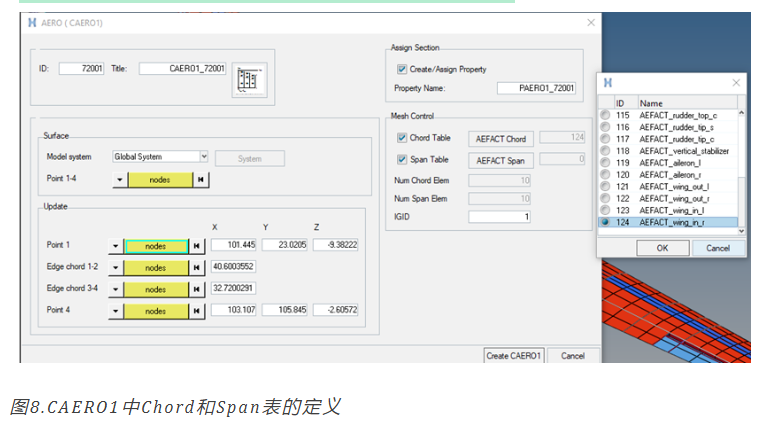Reset the Point 1 nodes selection
The width and height of the screenshot is (772, 425).
click(x=196, y=246)
